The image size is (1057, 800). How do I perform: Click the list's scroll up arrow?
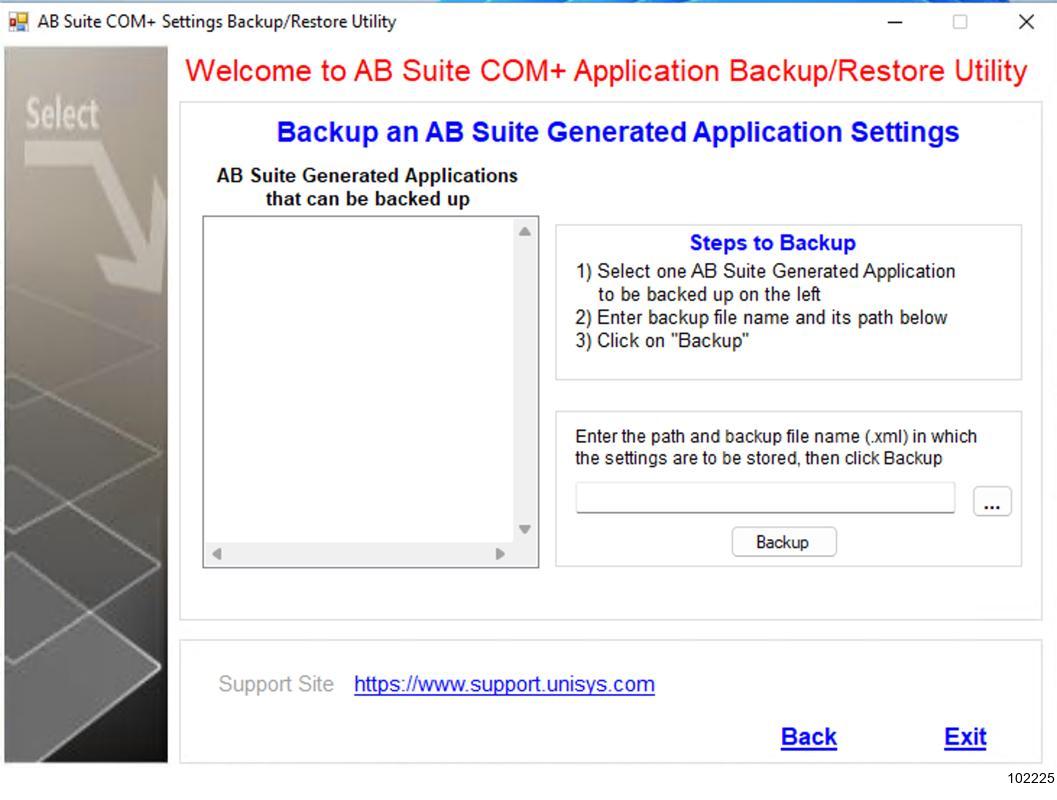525,231
